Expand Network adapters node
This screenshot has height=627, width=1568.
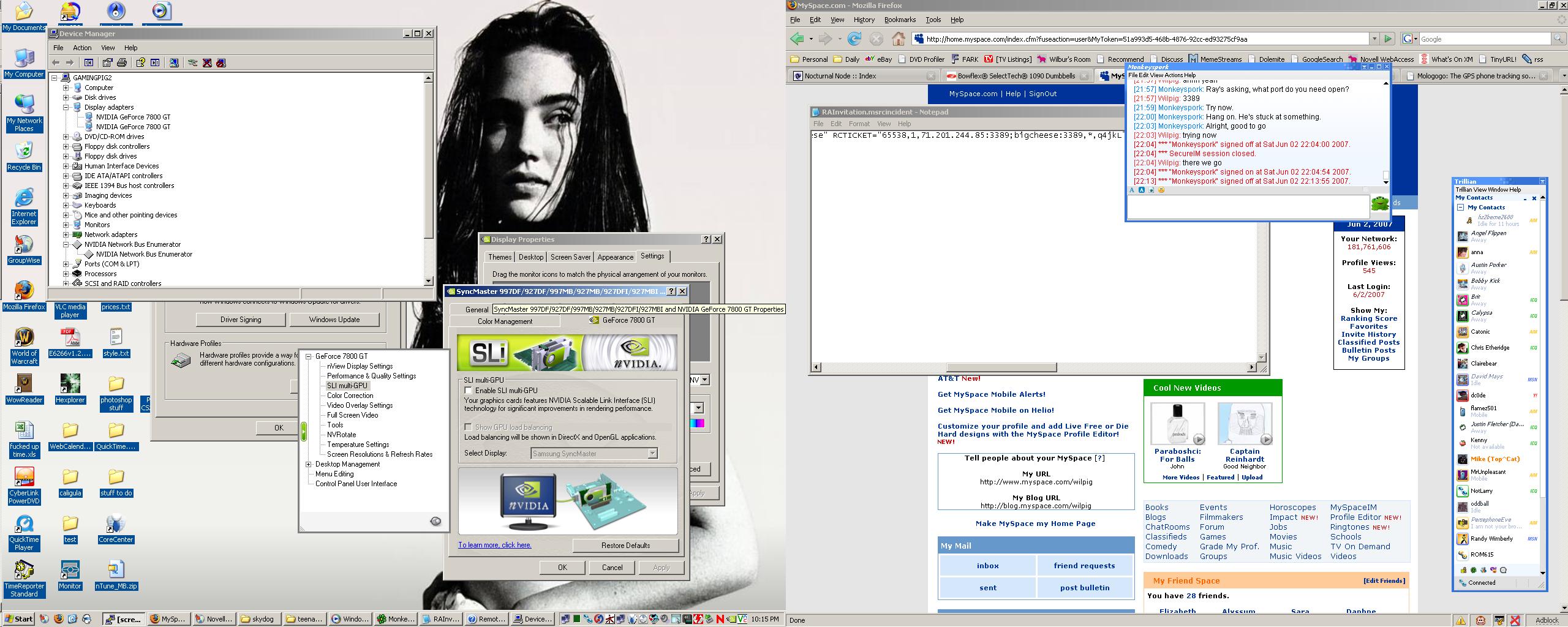[x=66, y=235]
